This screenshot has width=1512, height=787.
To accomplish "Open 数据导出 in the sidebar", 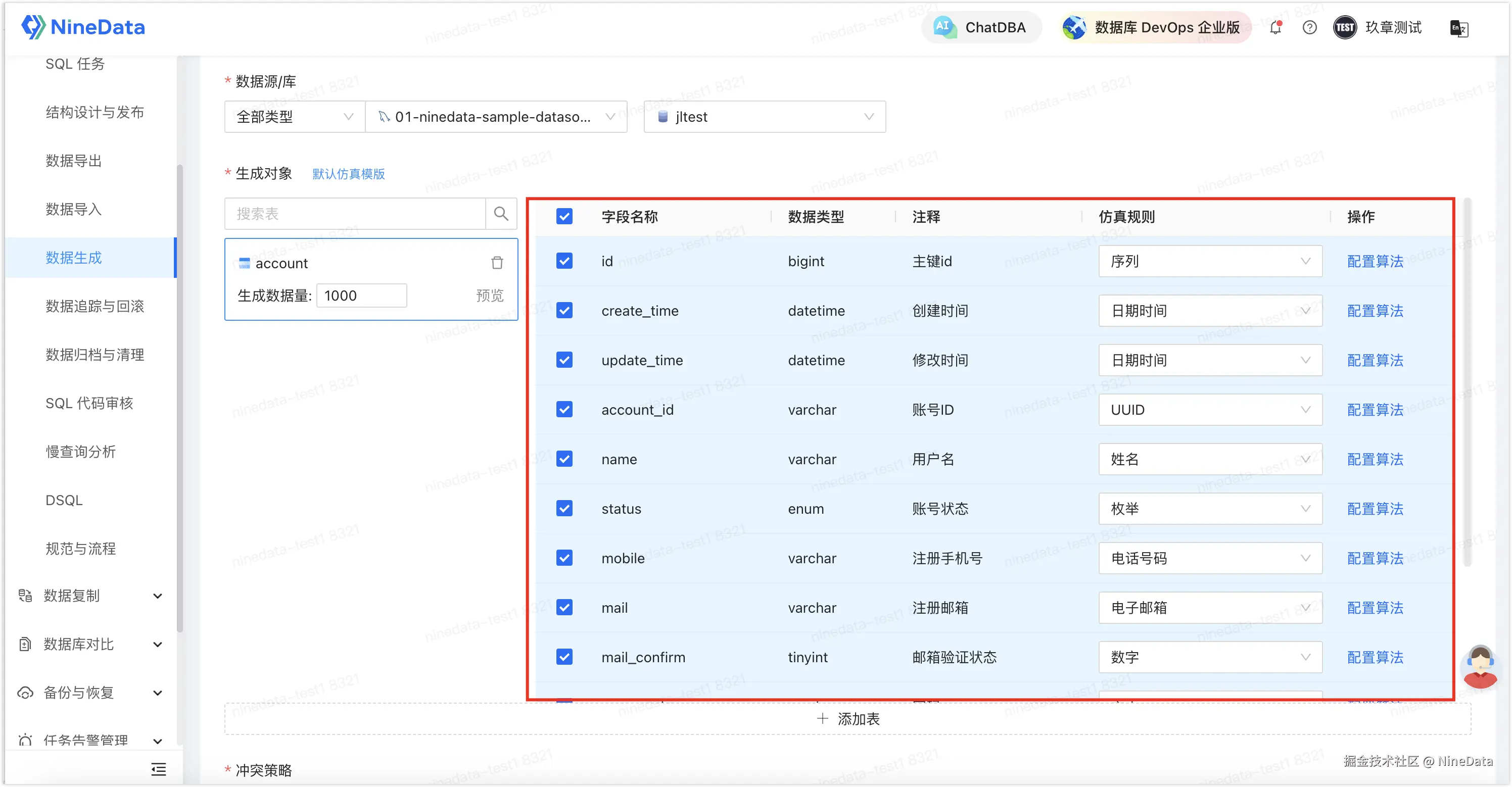I will point(74,161).
